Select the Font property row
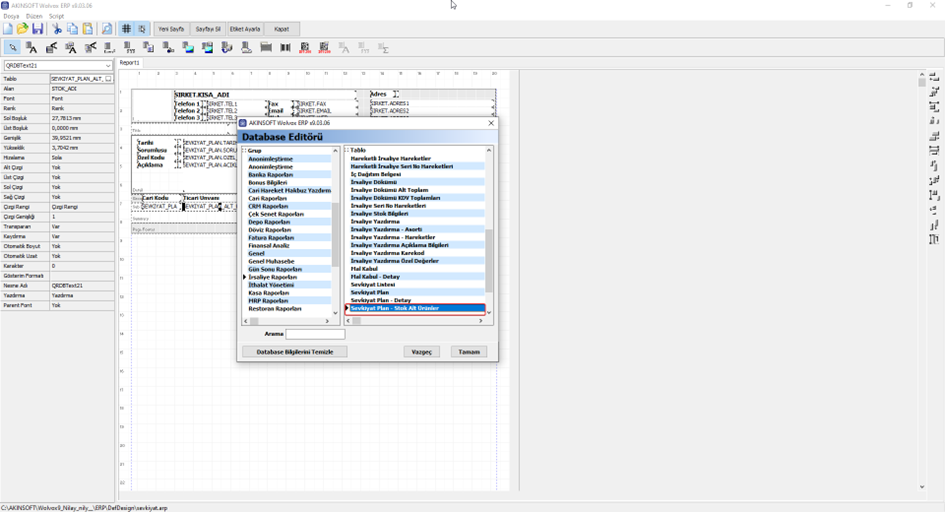Image resolution: width=945 pixels, height=512 pixels. pyautogui.click(x=57, y=99)
